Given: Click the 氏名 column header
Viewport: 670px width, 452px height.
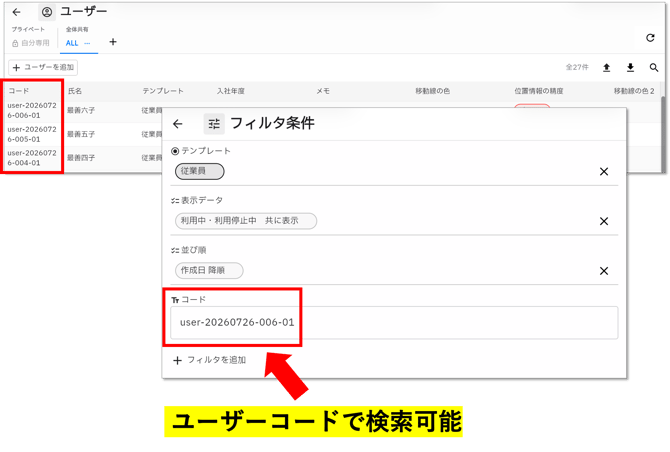Looking at the screenshot, I should pos(75,91).
